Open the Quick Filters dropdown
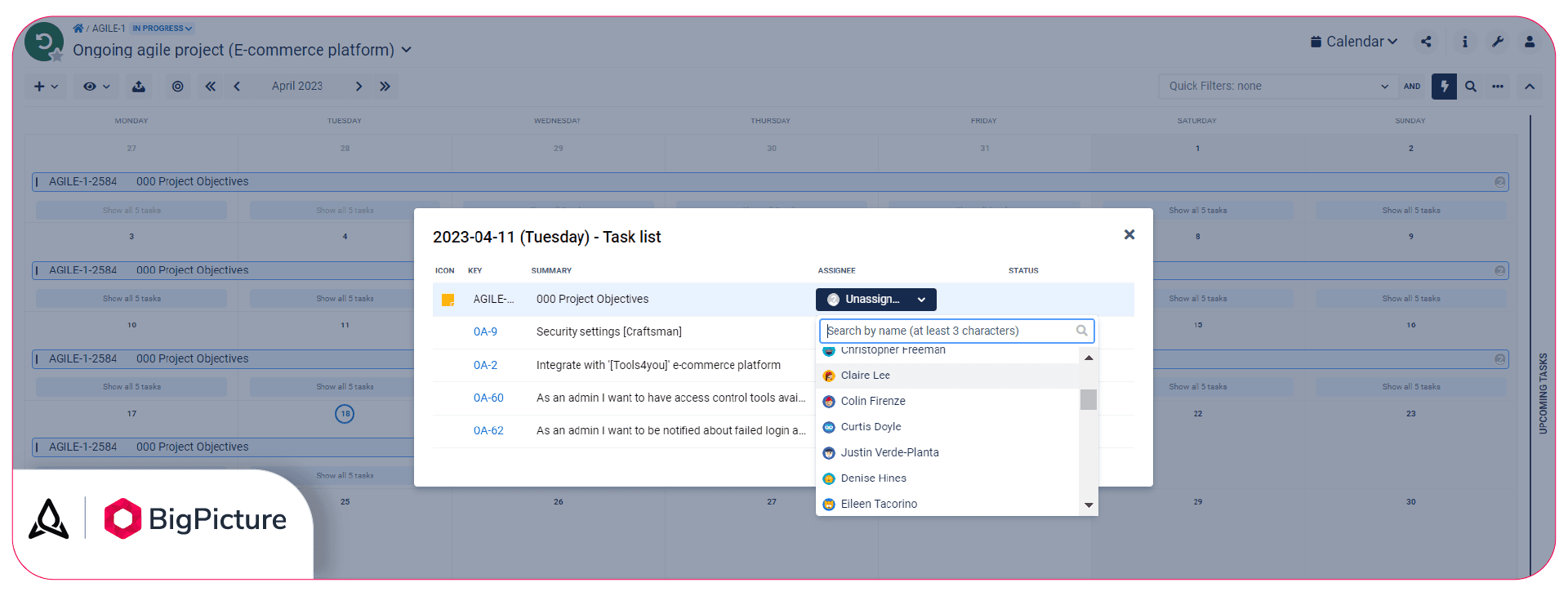 pyautogui.click(x=1276, y=87)
